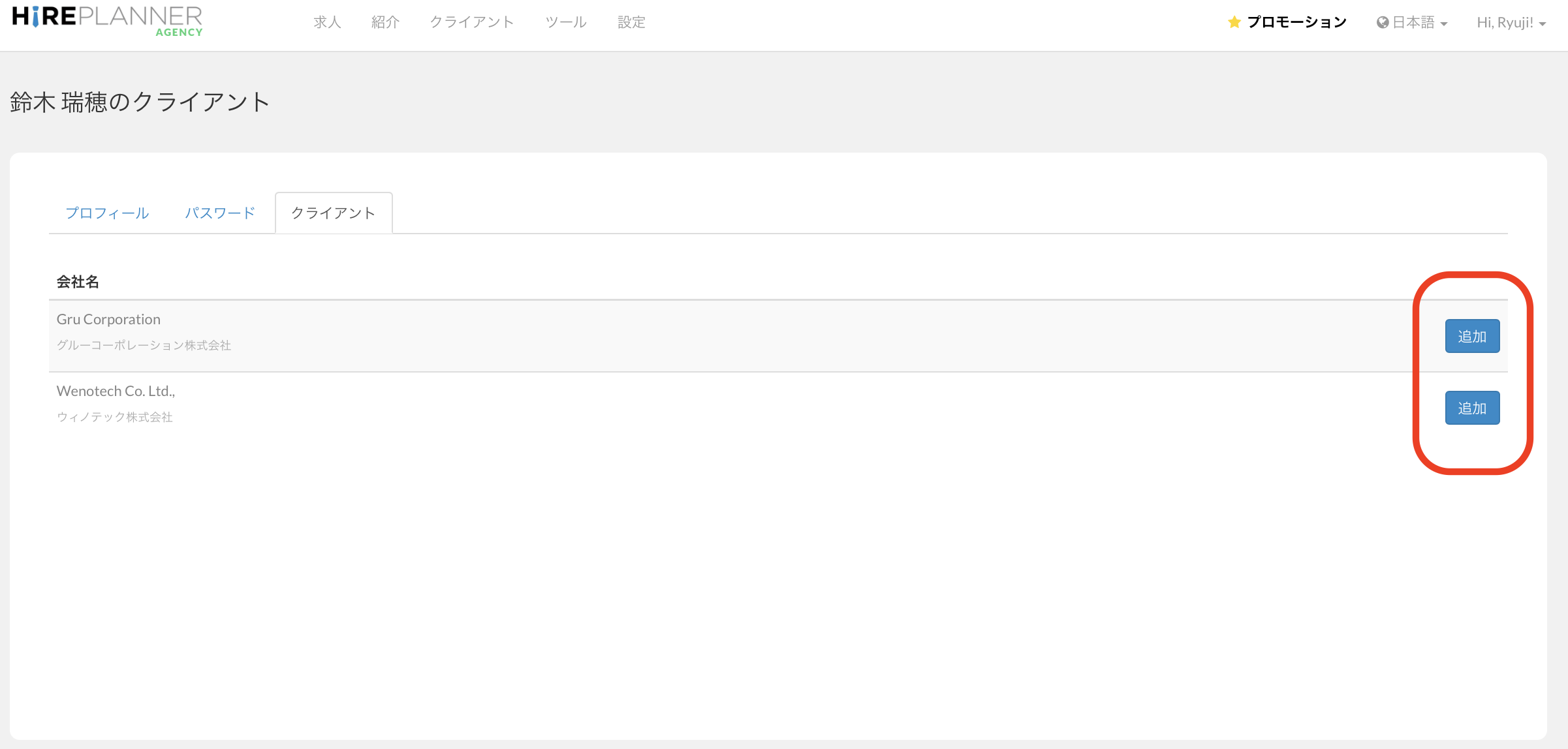The width and height of the screenshot is (1568, 749).
Task: Open the 紹介 navigation item
Action: point(385,22)
